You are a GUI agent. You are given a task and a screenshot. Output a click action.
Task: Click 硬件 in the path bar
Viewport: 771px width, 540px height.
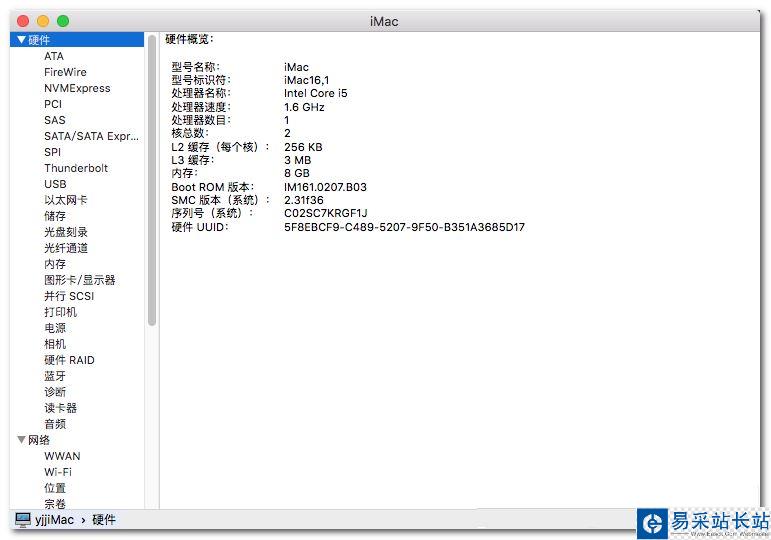(103, 520)
